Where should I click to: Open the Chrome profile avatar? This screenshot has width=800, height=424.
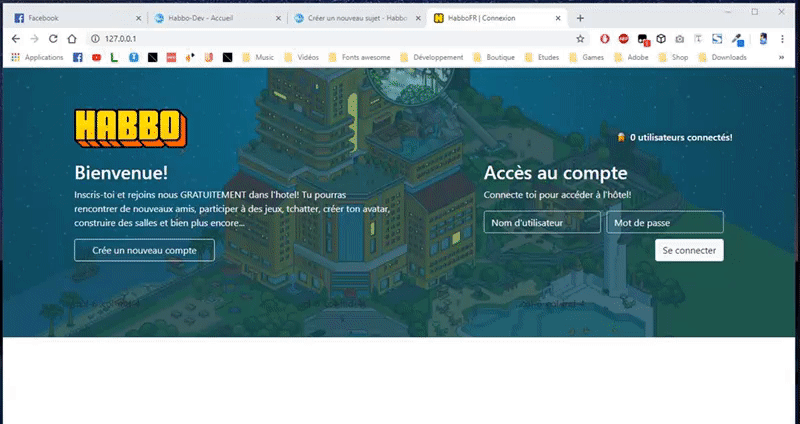763,39
